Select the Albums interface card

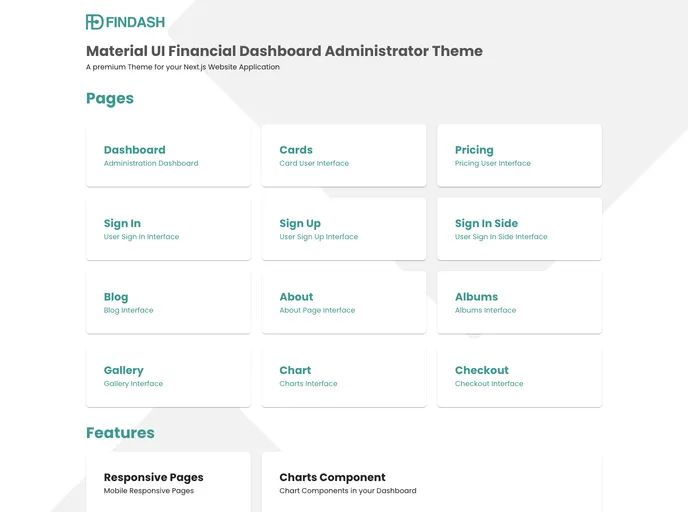pos(519,302)
